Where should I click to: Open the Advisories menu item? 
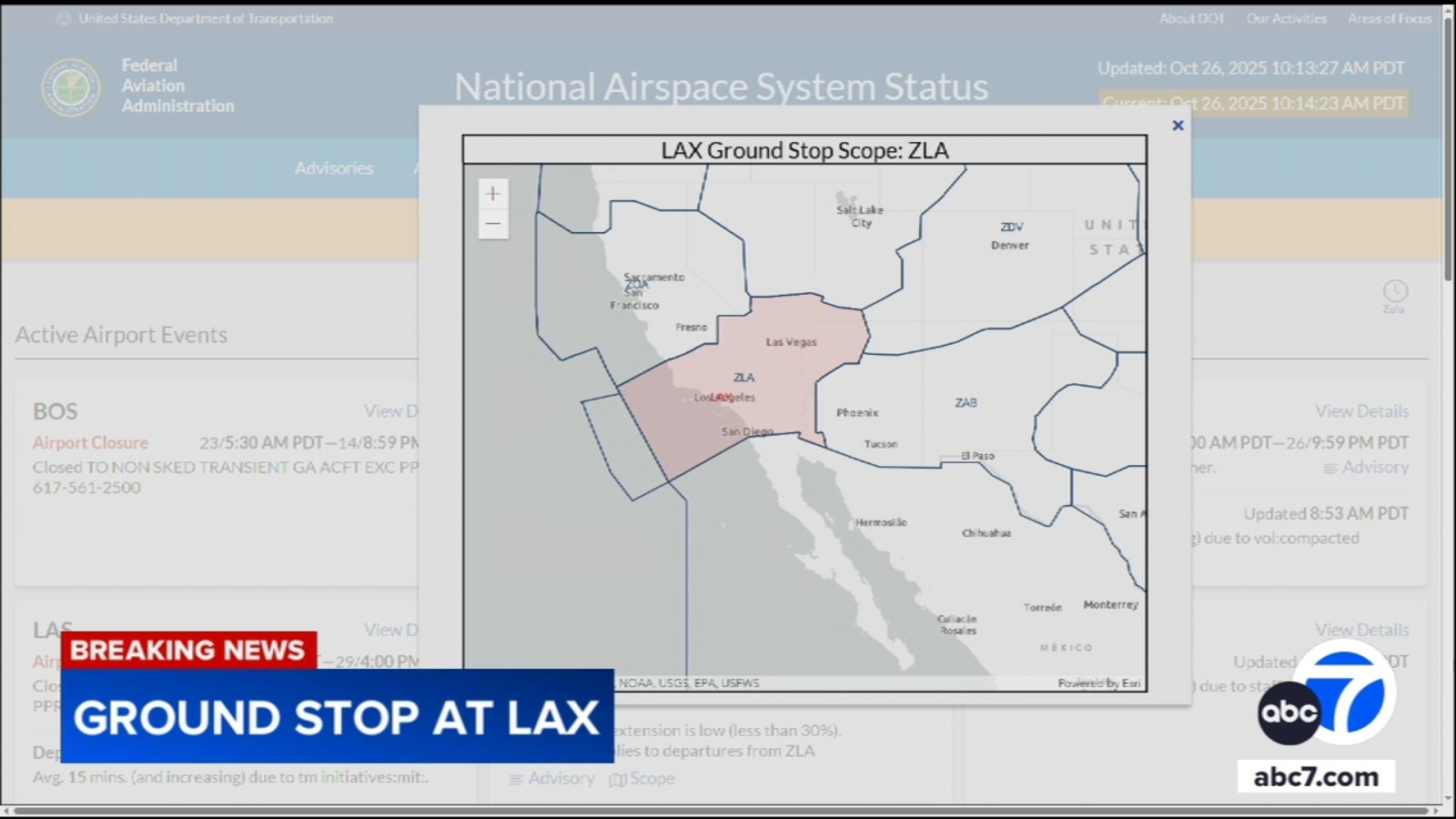[x=333, y=168]
